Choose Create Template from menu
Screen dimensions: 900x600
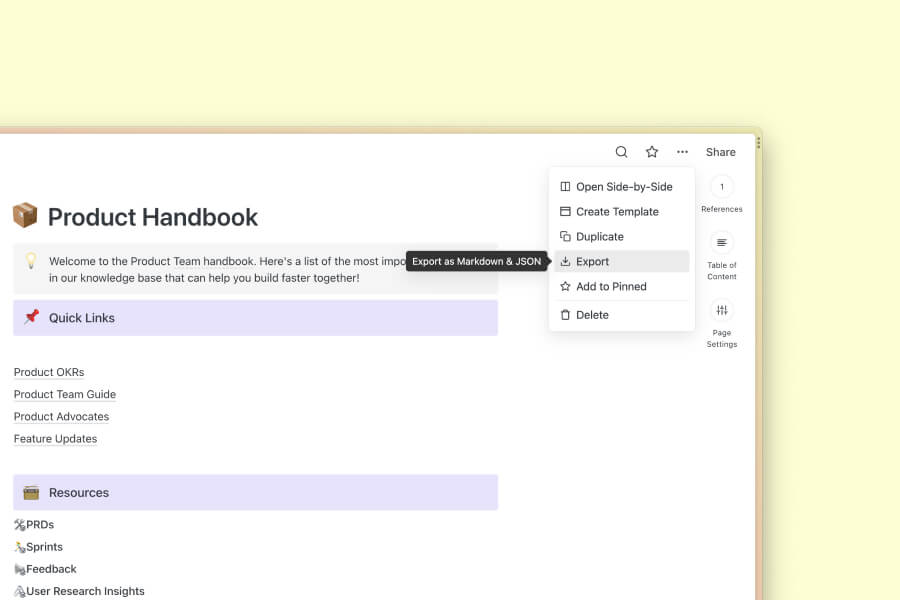[x=616, y=212]
